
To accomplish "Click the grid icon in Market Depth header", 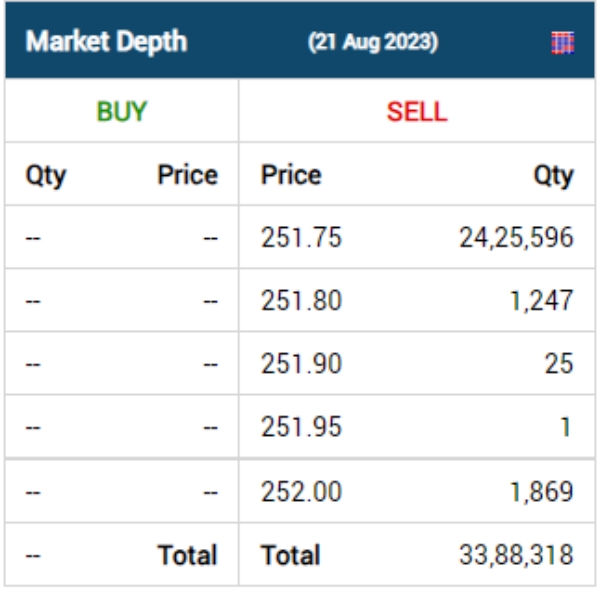I will click(563, 43).
